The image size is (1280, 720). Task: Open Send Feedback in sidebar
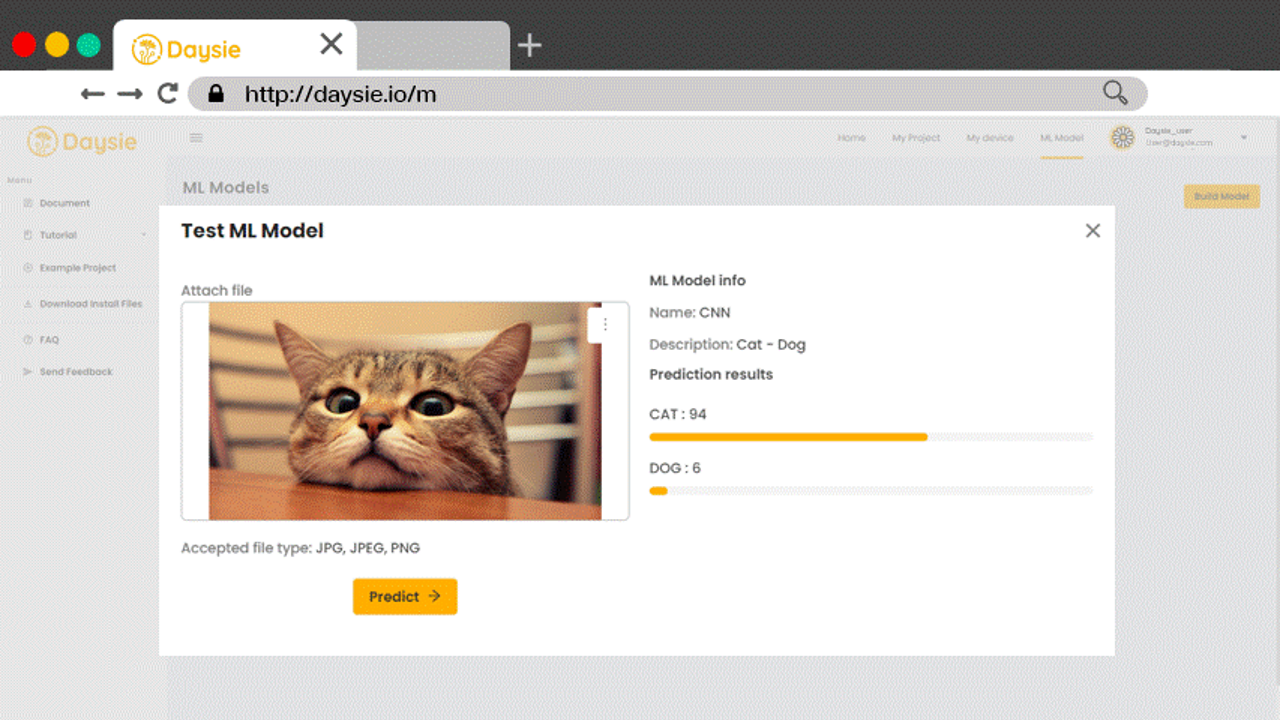tap(76, 372)
